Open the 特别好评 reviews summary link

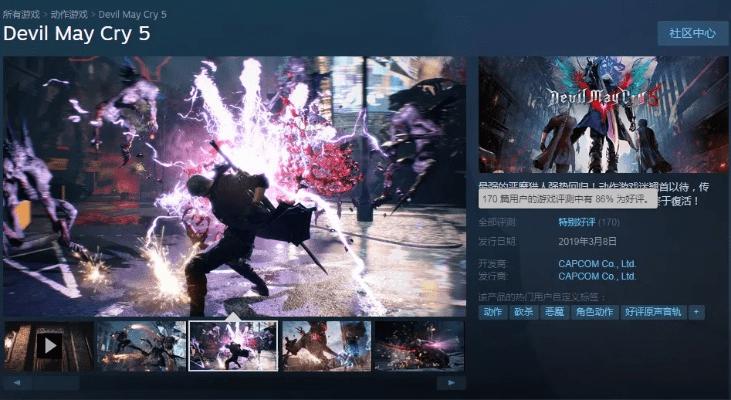pyautogui.click(x=576, y=222)
